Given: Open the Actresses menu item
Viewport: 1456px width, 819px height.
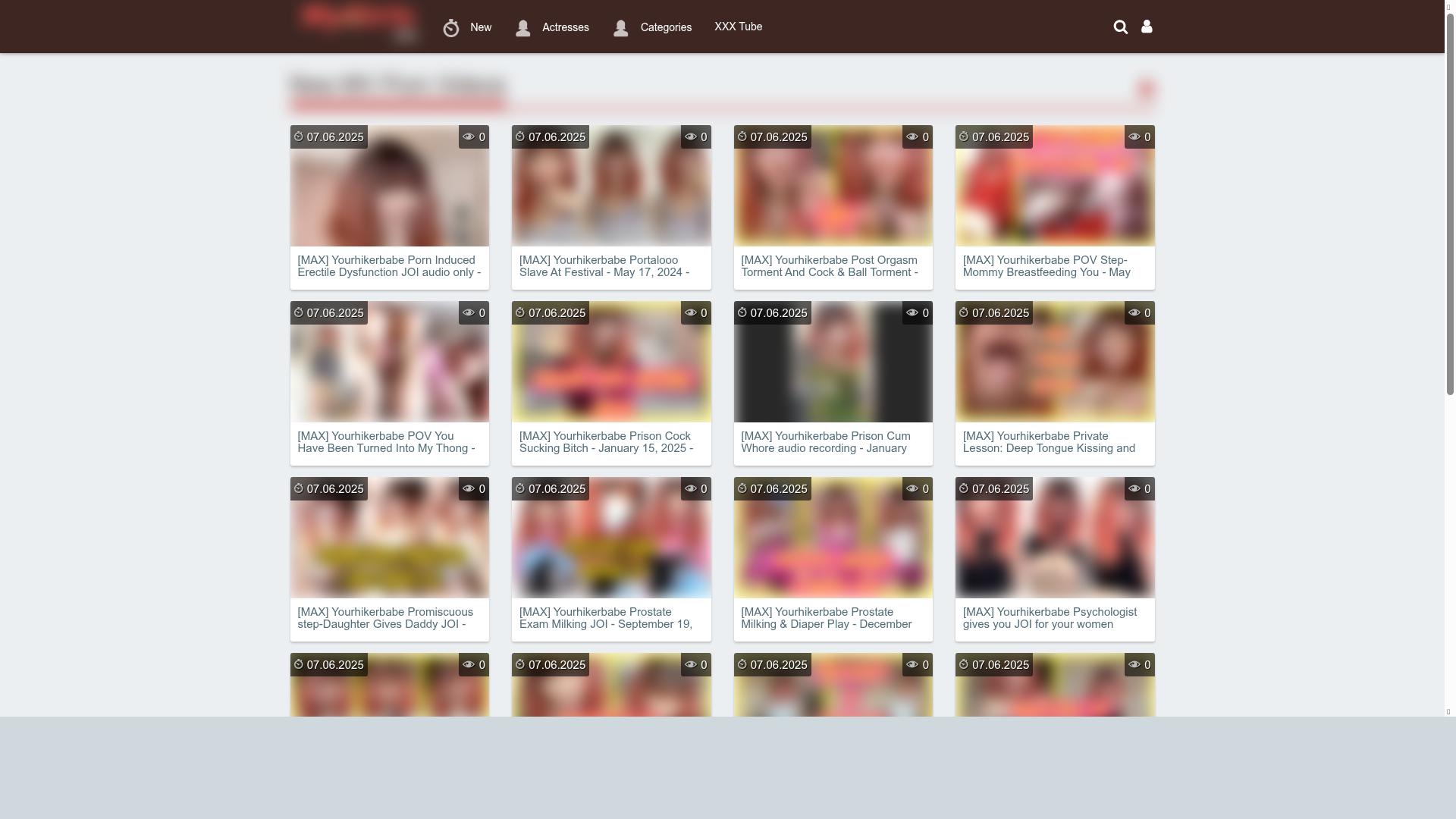Looking at the screenshot, I should pyautogui.click(x=565, y=28).
